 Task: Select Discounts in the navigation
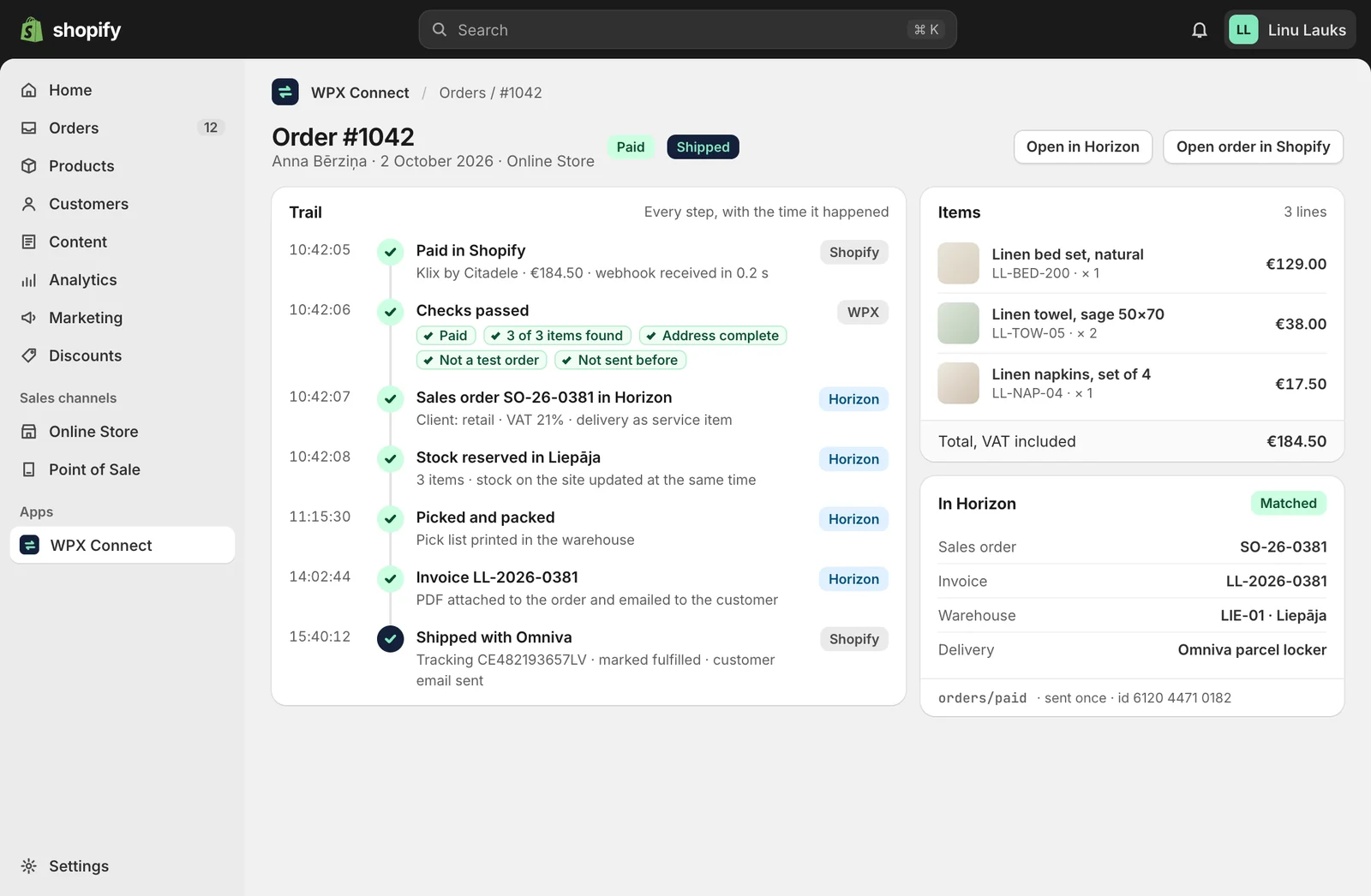[123, 355]
